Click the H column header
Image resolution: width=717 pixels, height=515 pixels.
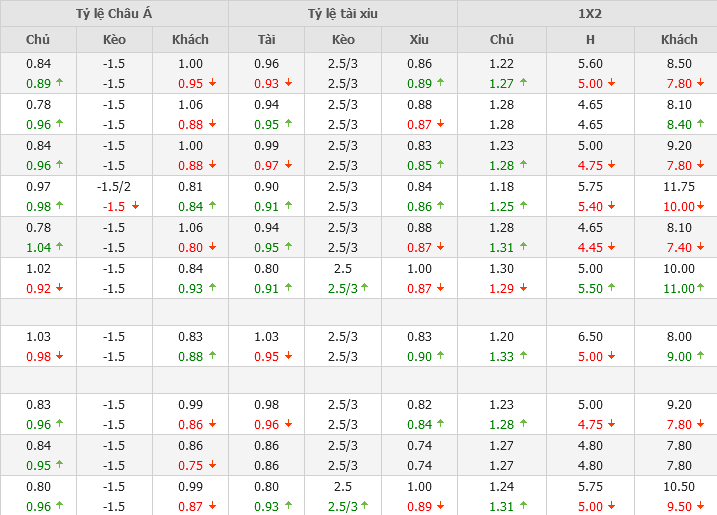click(x=590, y=40)
